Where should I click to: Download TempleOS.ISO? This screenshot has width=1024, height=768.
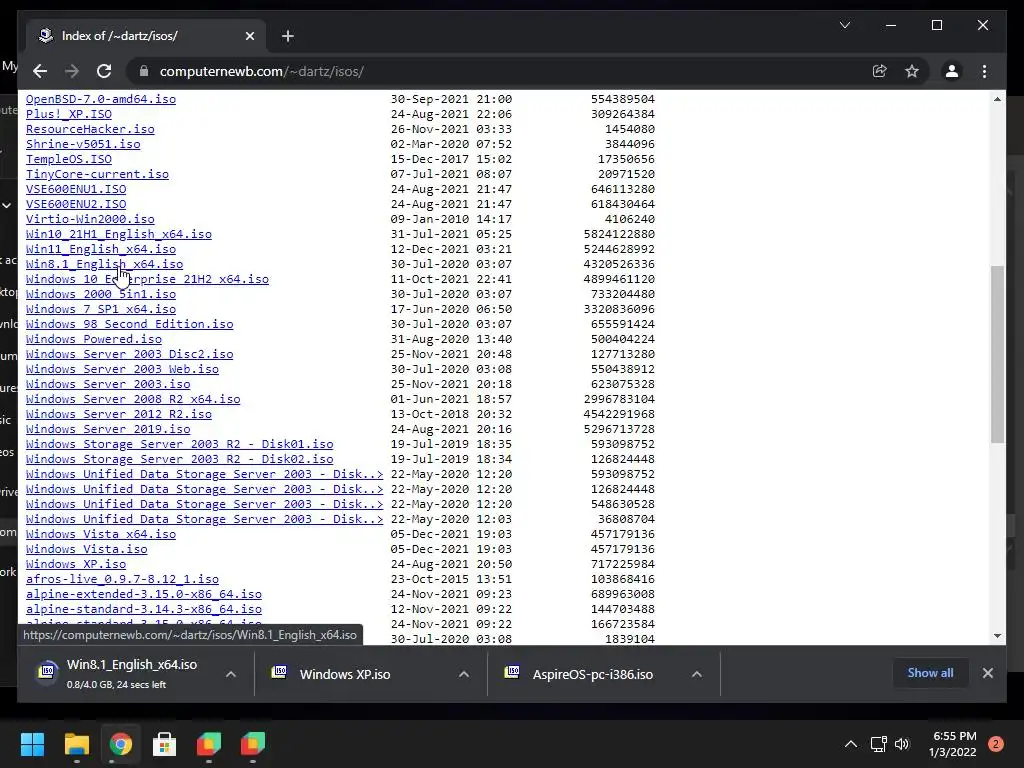(x=69, y=159)
